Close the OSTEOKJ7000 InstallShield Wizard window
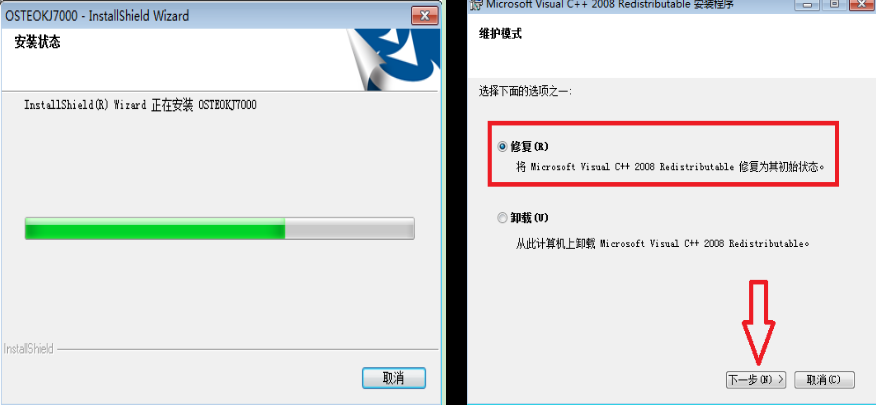This screenshot has width=876, height=405. [425, 15]
